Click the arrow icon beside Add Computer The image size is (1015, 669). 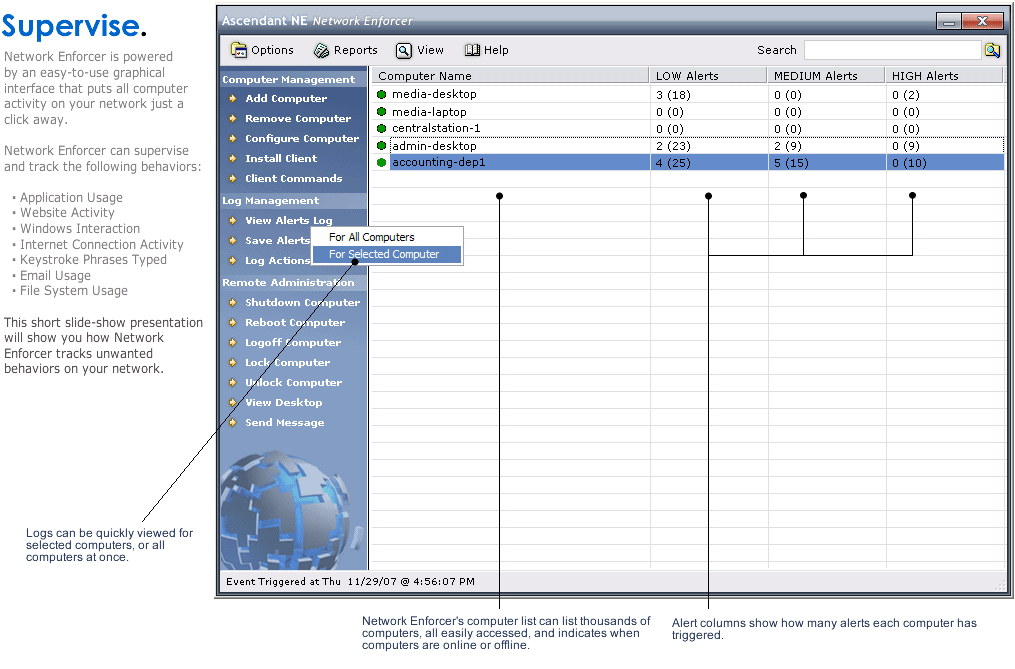[233, 98]
